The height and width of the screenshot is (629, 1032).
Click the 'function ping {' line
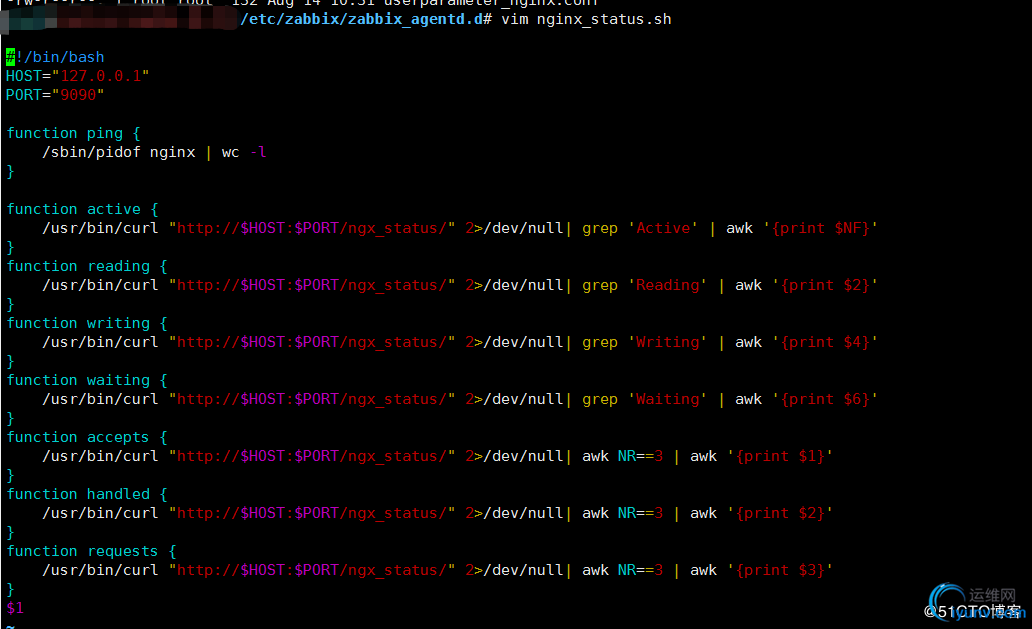coord(74,134)
